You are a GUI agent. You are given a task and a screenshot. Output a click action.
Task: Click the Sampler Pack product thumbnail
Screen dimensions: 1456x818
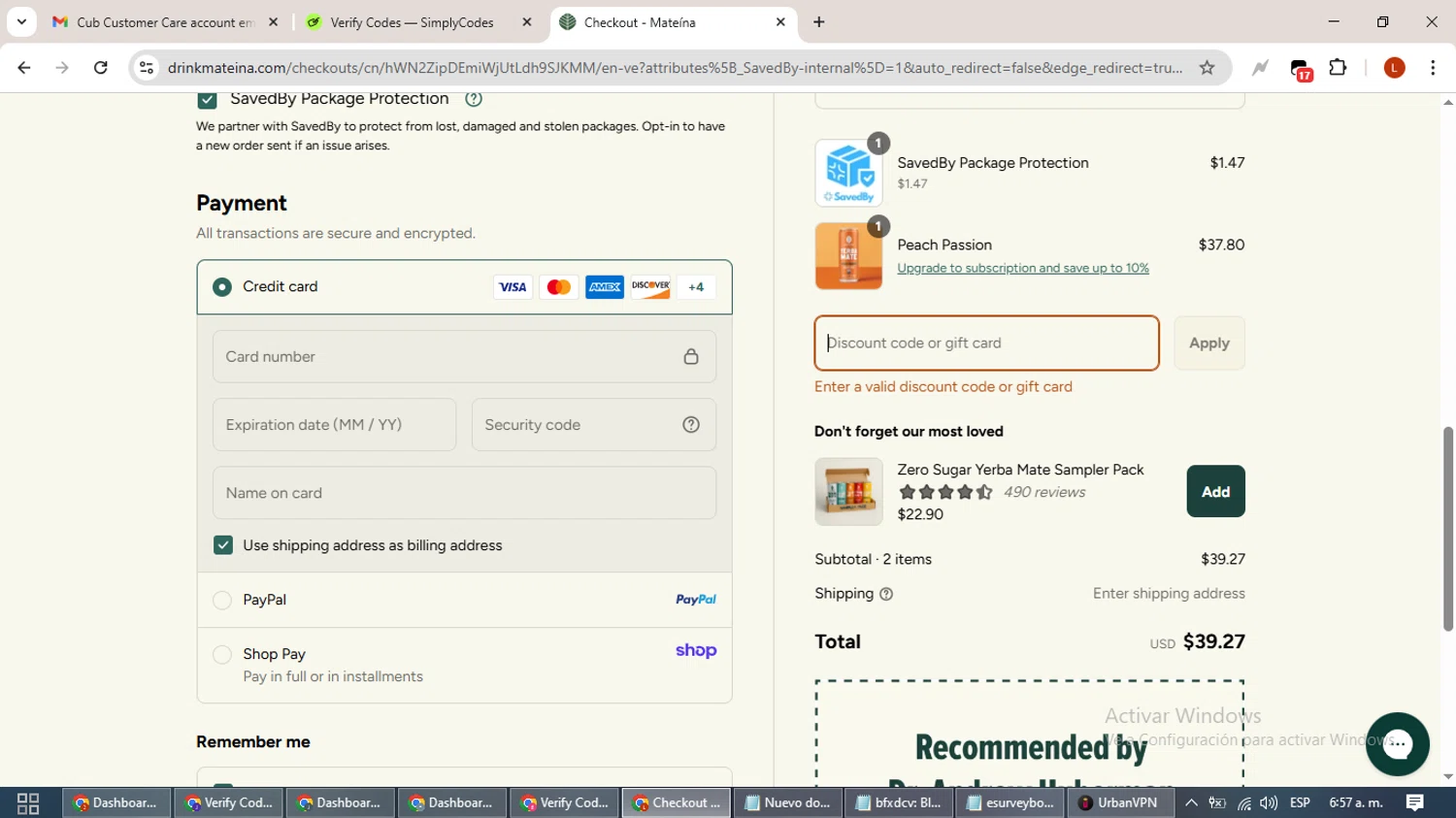point(849,492)
